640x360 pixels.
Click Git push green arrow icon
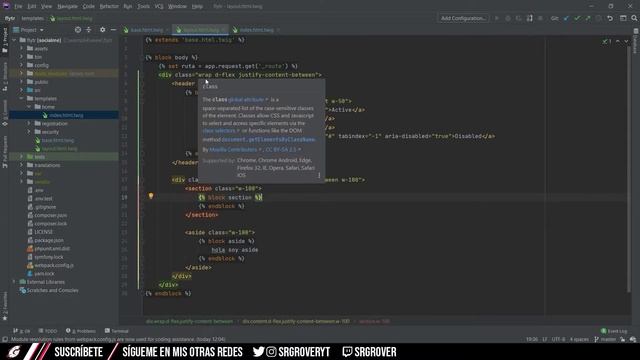tap(588, 18)
